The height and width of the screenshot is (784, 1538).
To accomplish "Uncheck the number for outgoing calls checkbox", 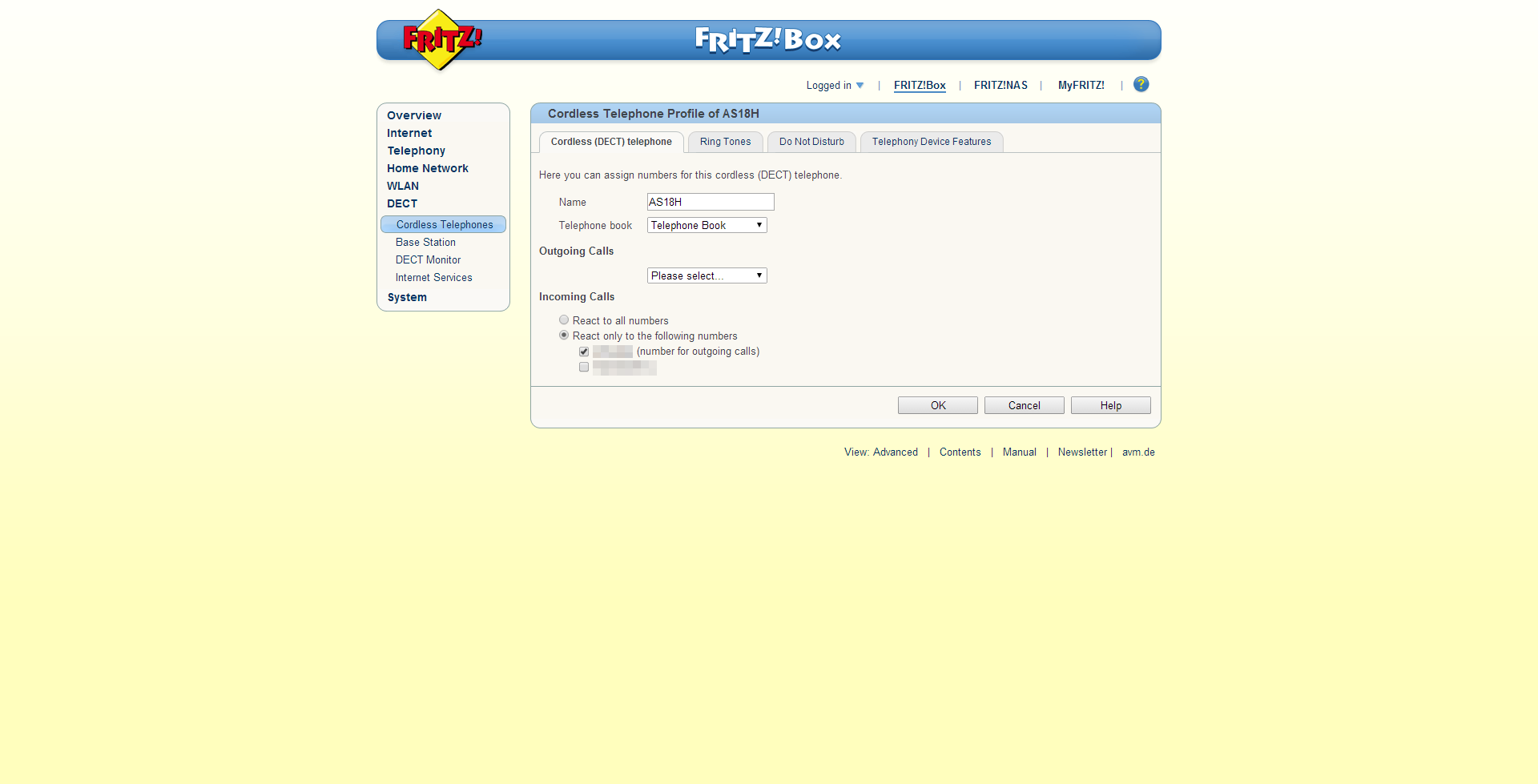I will tap(584, 352).
